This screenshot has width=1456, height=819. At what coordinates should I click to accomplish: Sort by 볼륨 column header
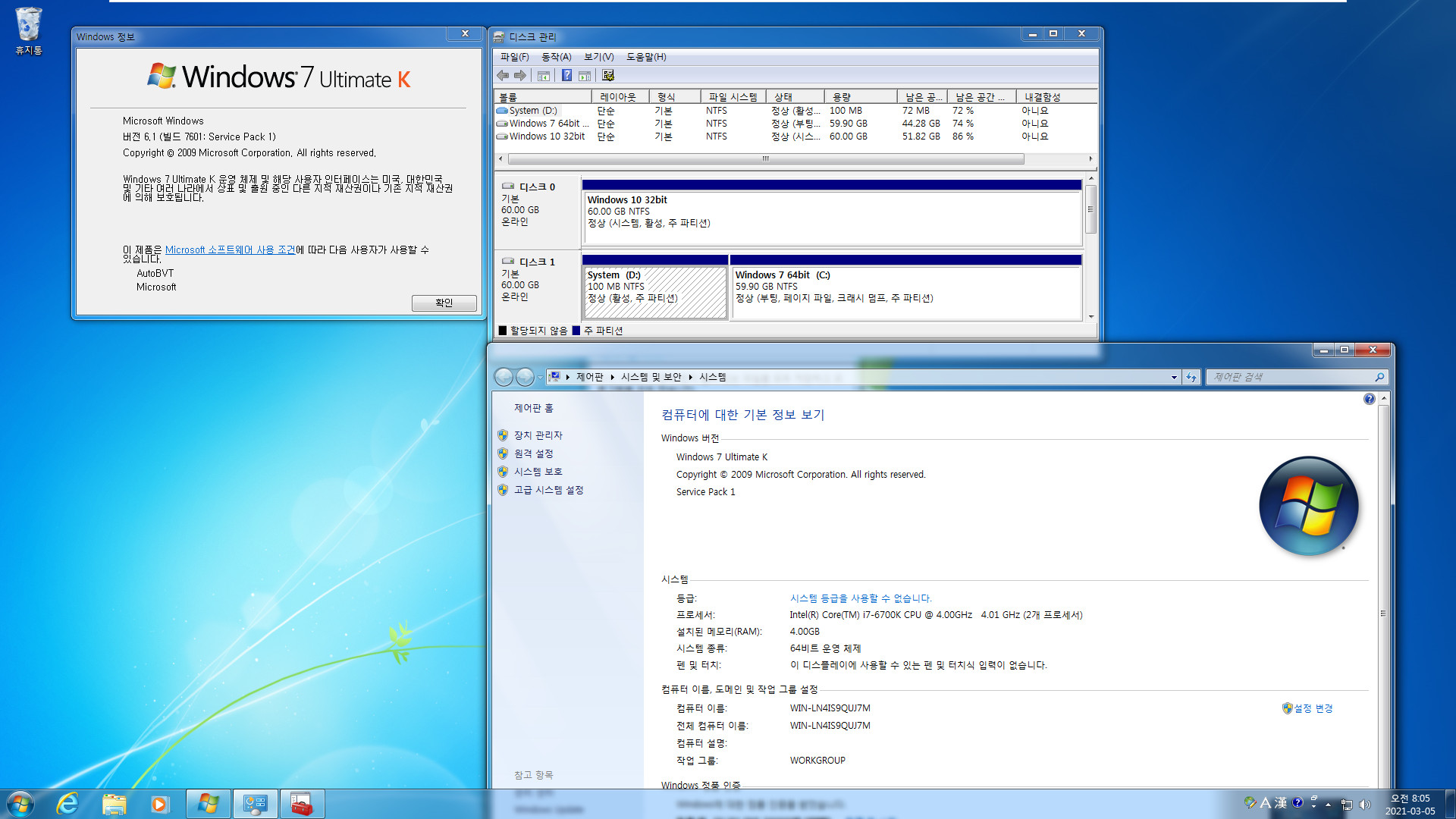point(543,97)
